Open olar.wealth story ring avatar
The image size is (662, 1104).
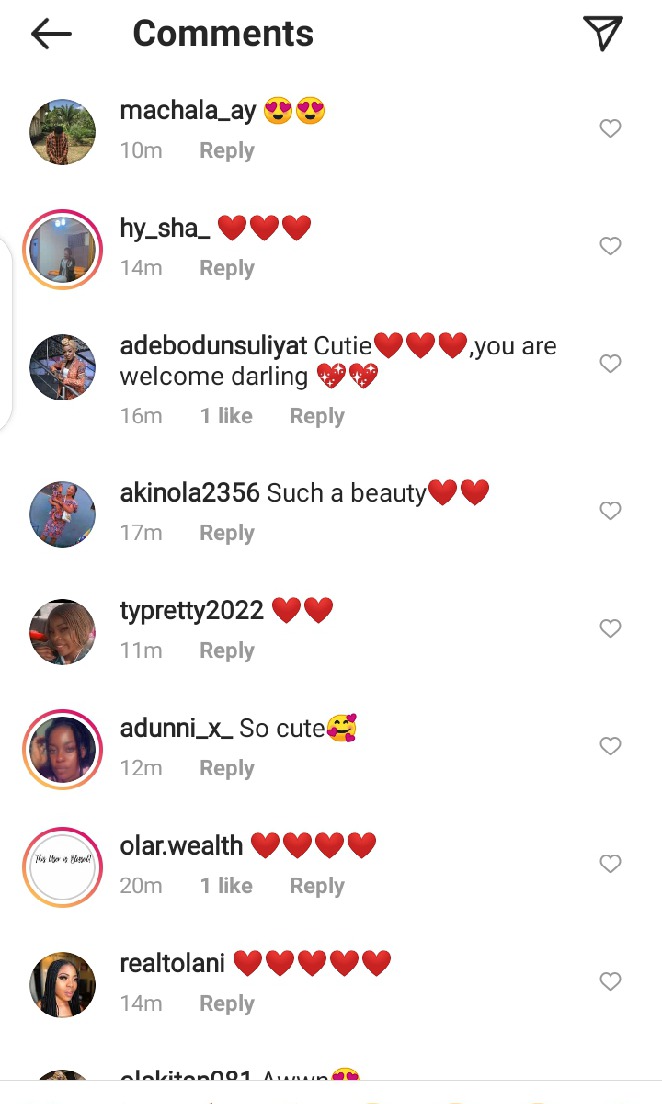click(63, 867)
